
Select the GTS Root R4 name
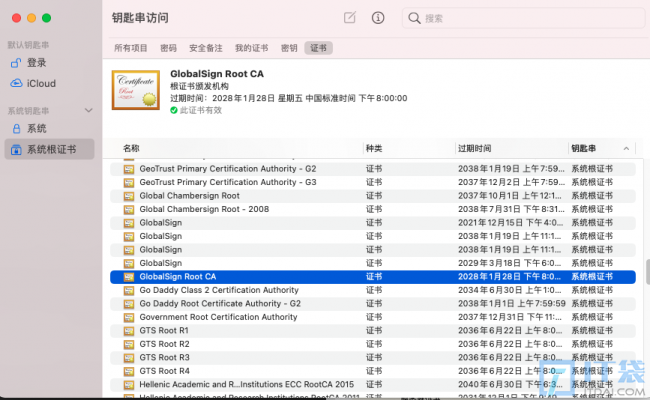[x=164, y=371]
